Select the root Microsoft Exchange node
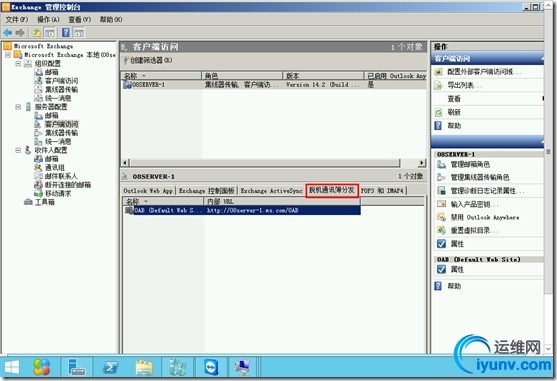This screenshot has height=381, width=557. coord(43,46)
